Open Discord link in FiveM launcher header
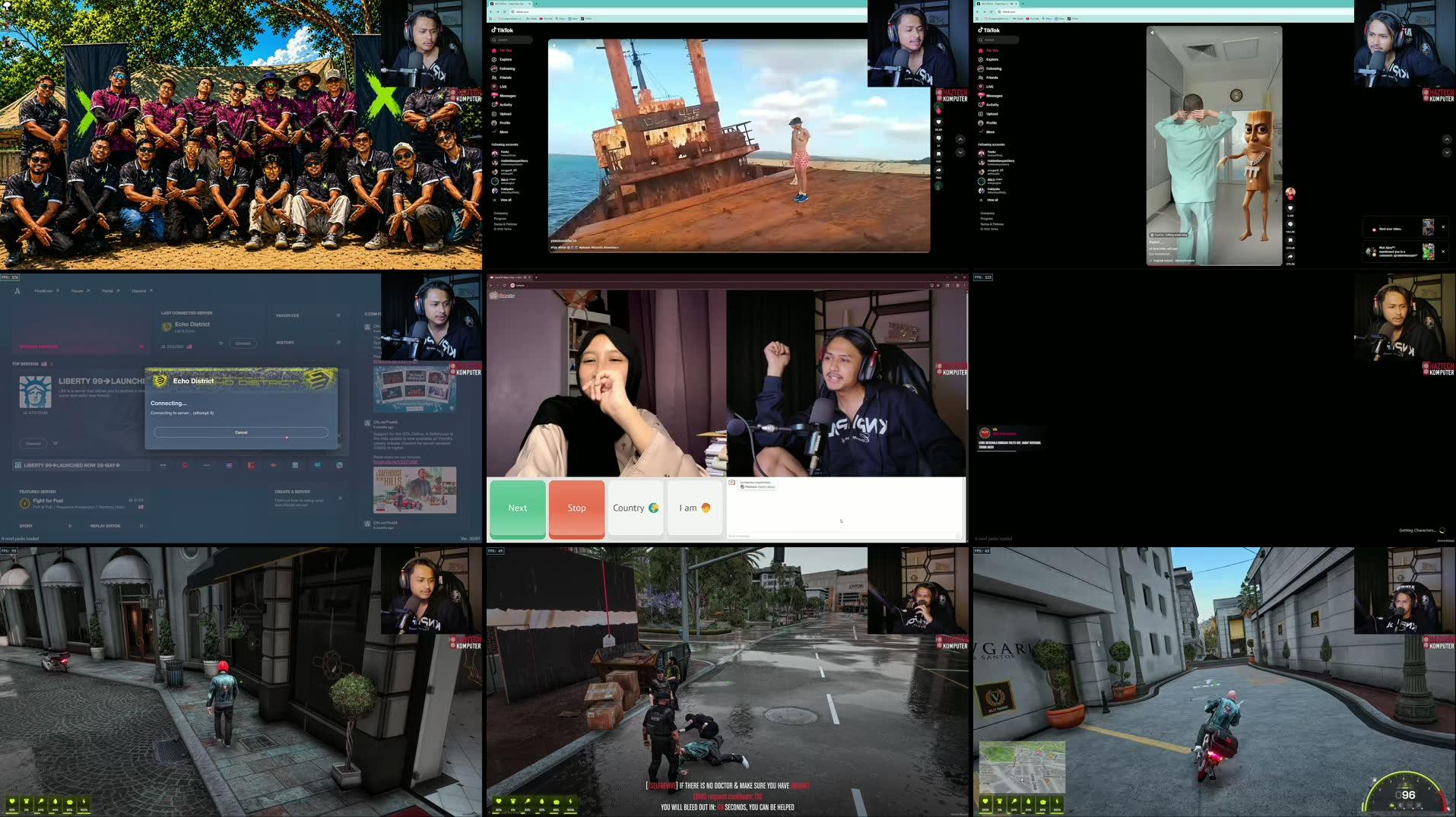1456x817 pixels. click(x=141, y=291)
